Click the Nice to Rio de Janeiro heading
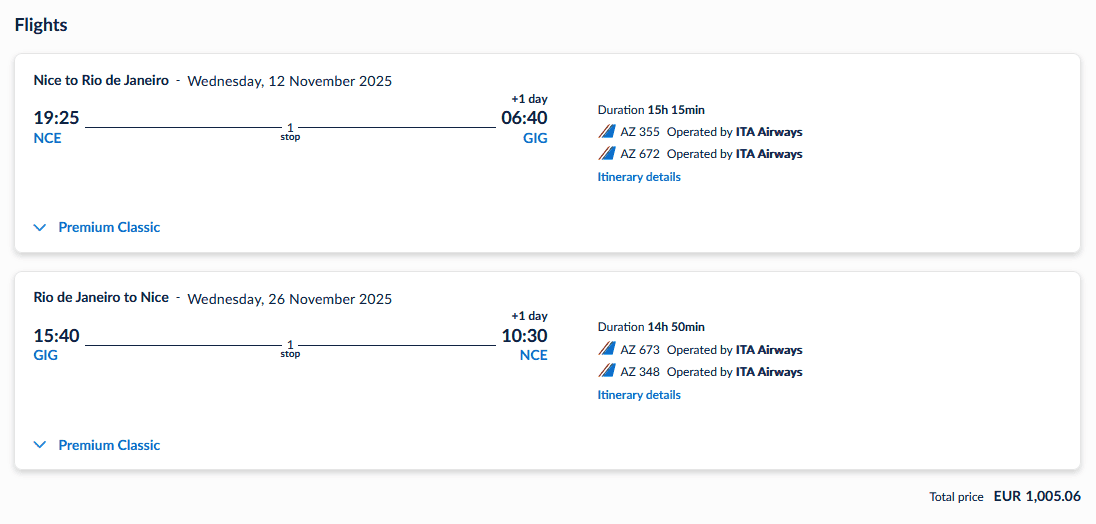Image resolution: width=1096 pixels, height=524 pixels. coord(101,81)
